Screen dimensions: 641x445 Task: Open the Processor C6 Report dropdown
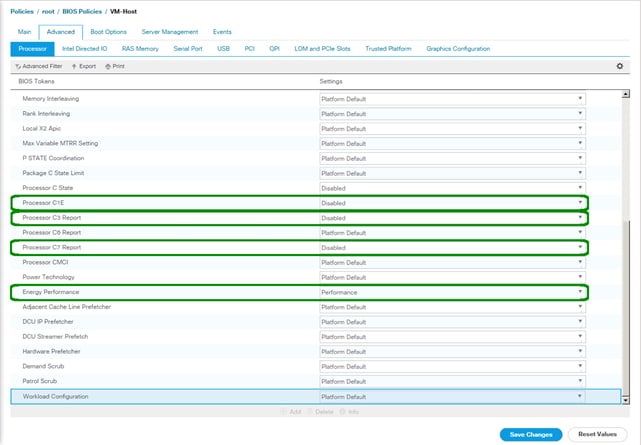(452, 233)
